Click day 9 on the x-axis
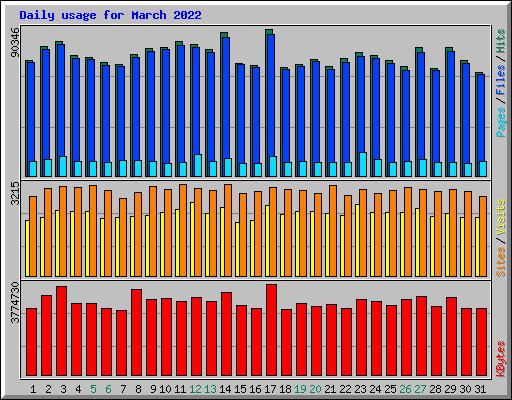The image size is (512, 400). click(x=153, y=389)
